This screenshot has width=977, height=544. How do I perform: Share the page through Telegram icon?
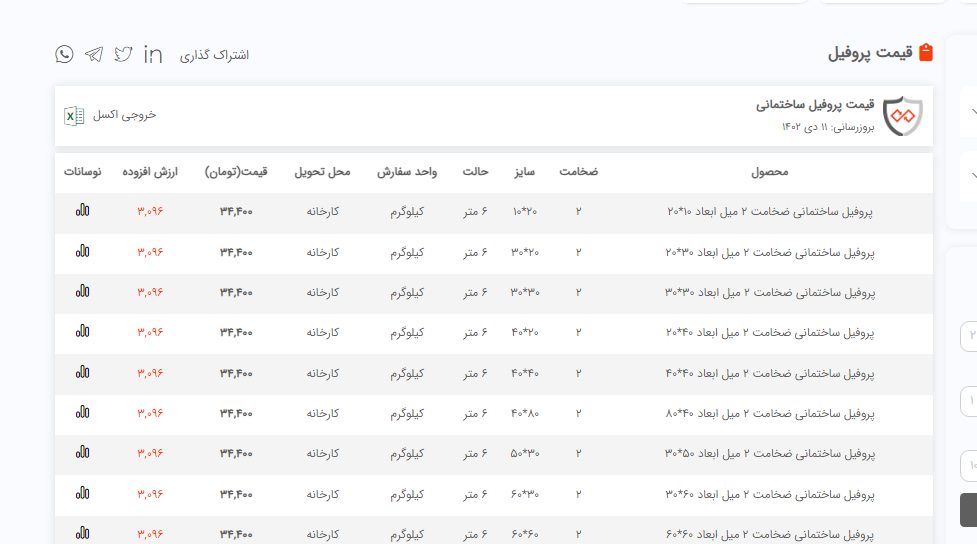pos(94,54)
